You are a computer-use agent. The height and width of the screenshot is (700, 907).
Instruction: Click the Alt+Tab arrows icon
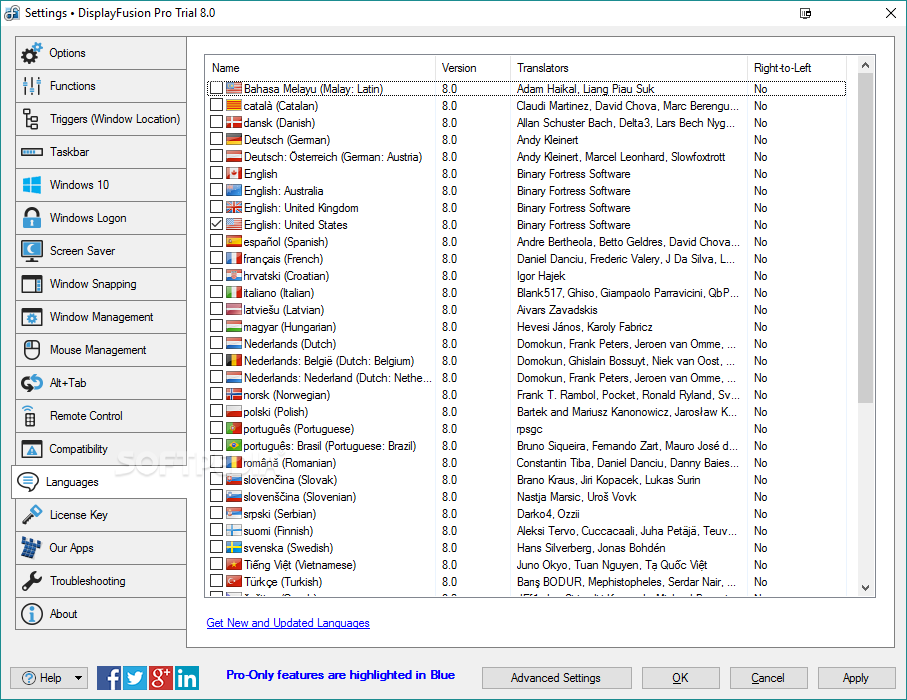[31, 383]
